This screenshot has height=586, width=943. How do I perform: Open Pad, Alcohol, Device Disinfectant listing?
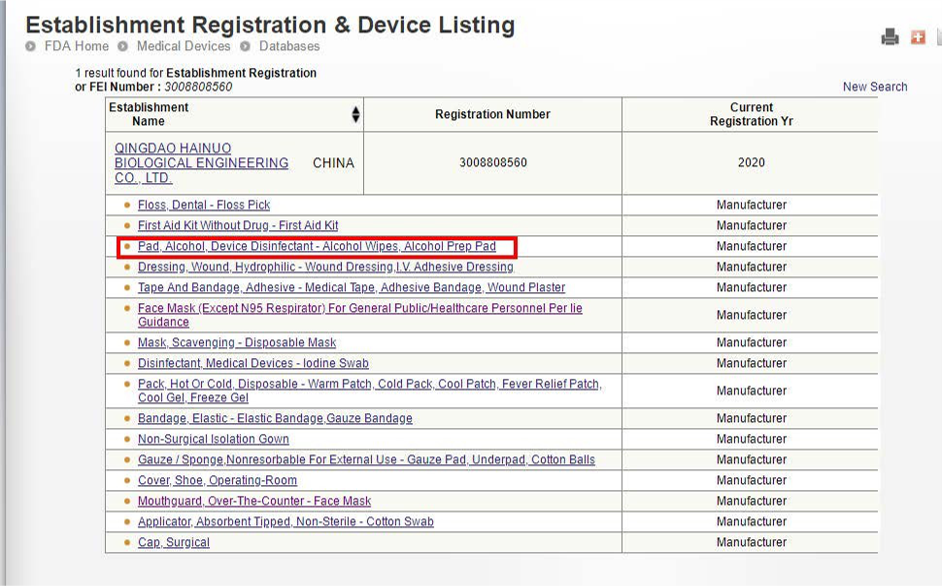pyautogui.click(x=317, y=246)
